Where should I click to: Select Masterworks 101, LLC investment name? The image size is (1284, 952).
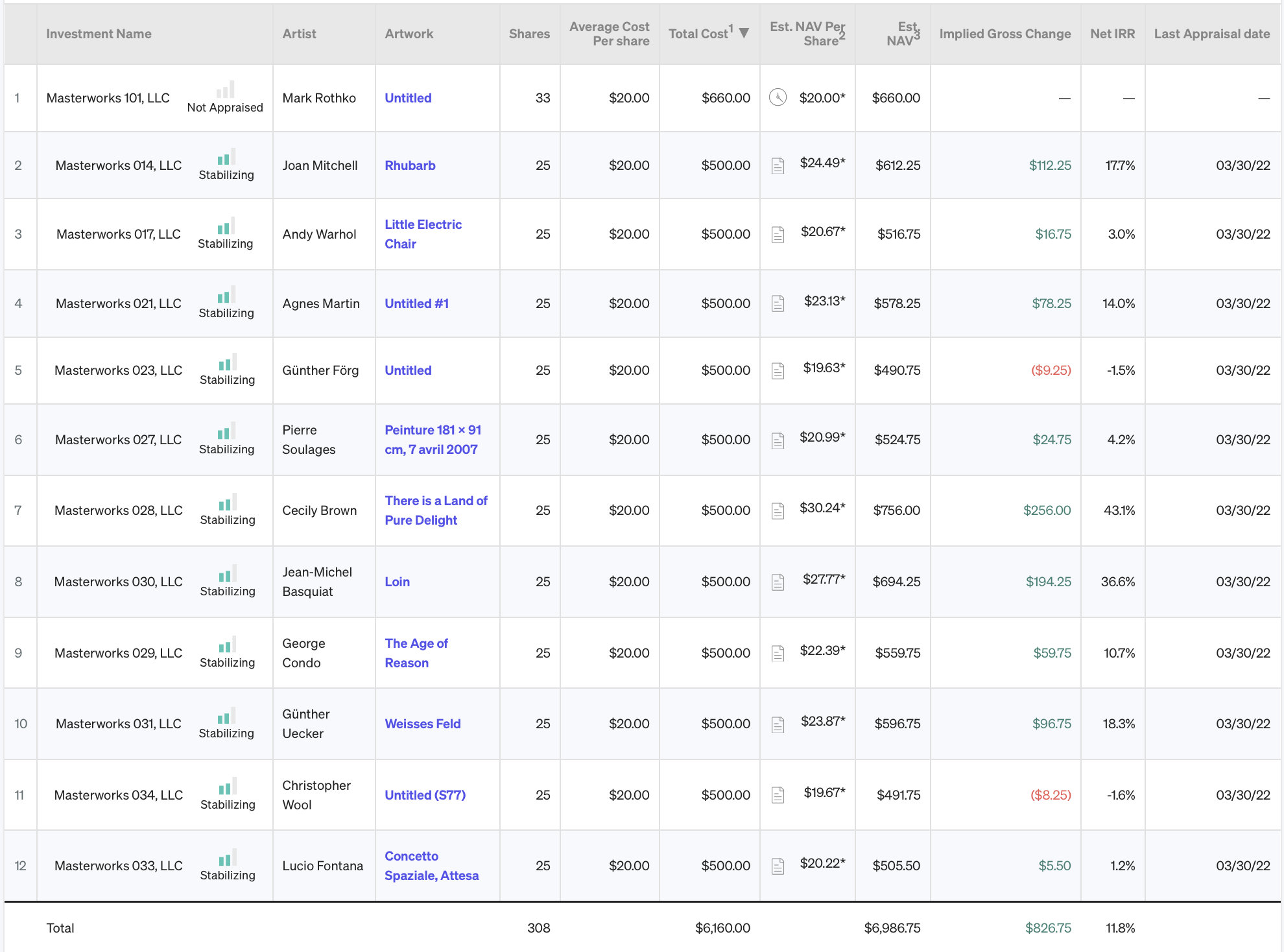click(108, 98)
